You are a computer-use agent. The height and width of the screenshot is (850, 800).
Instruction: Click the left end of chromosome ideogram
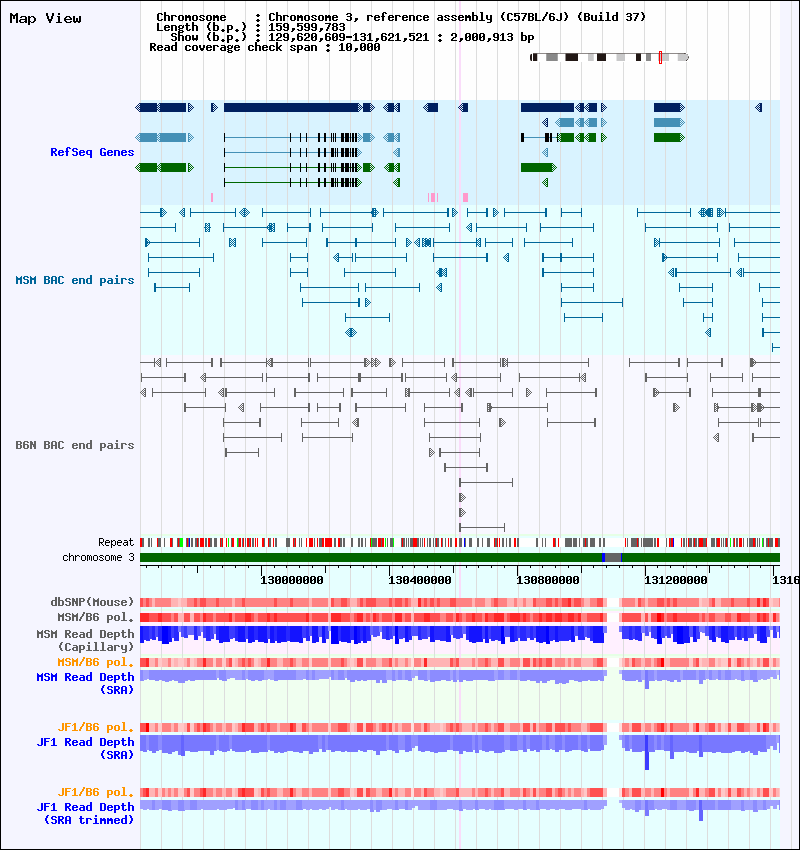533,57
